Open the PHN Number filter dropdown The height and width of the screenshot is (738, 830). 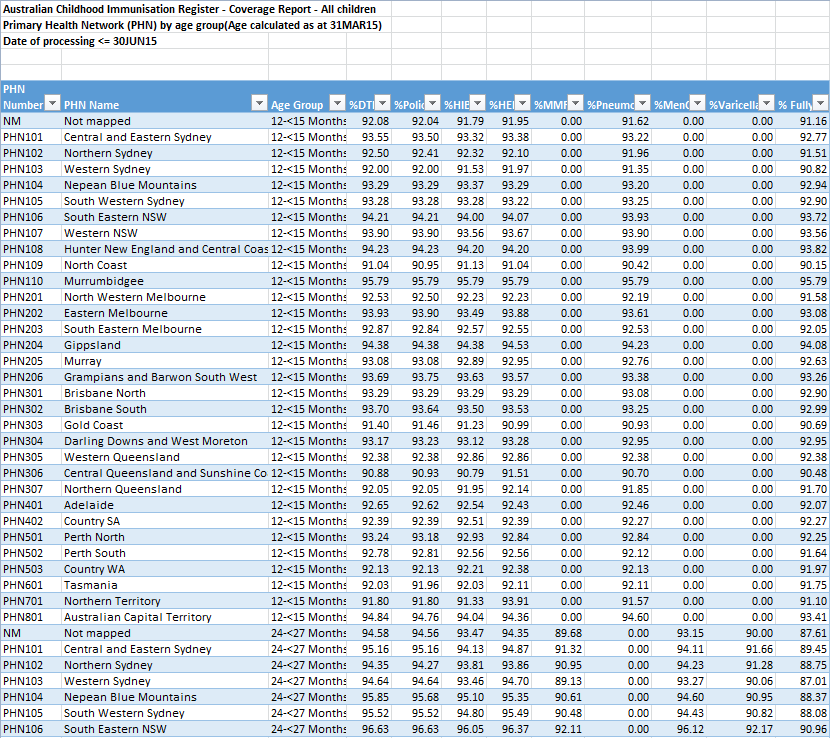tap(52, 102)
